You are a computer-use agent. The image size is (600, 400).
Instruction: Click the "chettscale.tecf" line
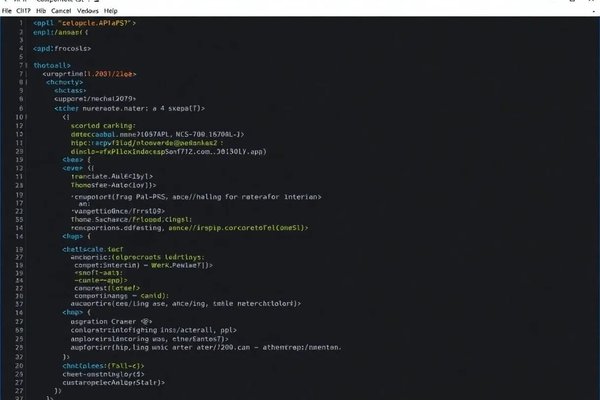point(93,250)
